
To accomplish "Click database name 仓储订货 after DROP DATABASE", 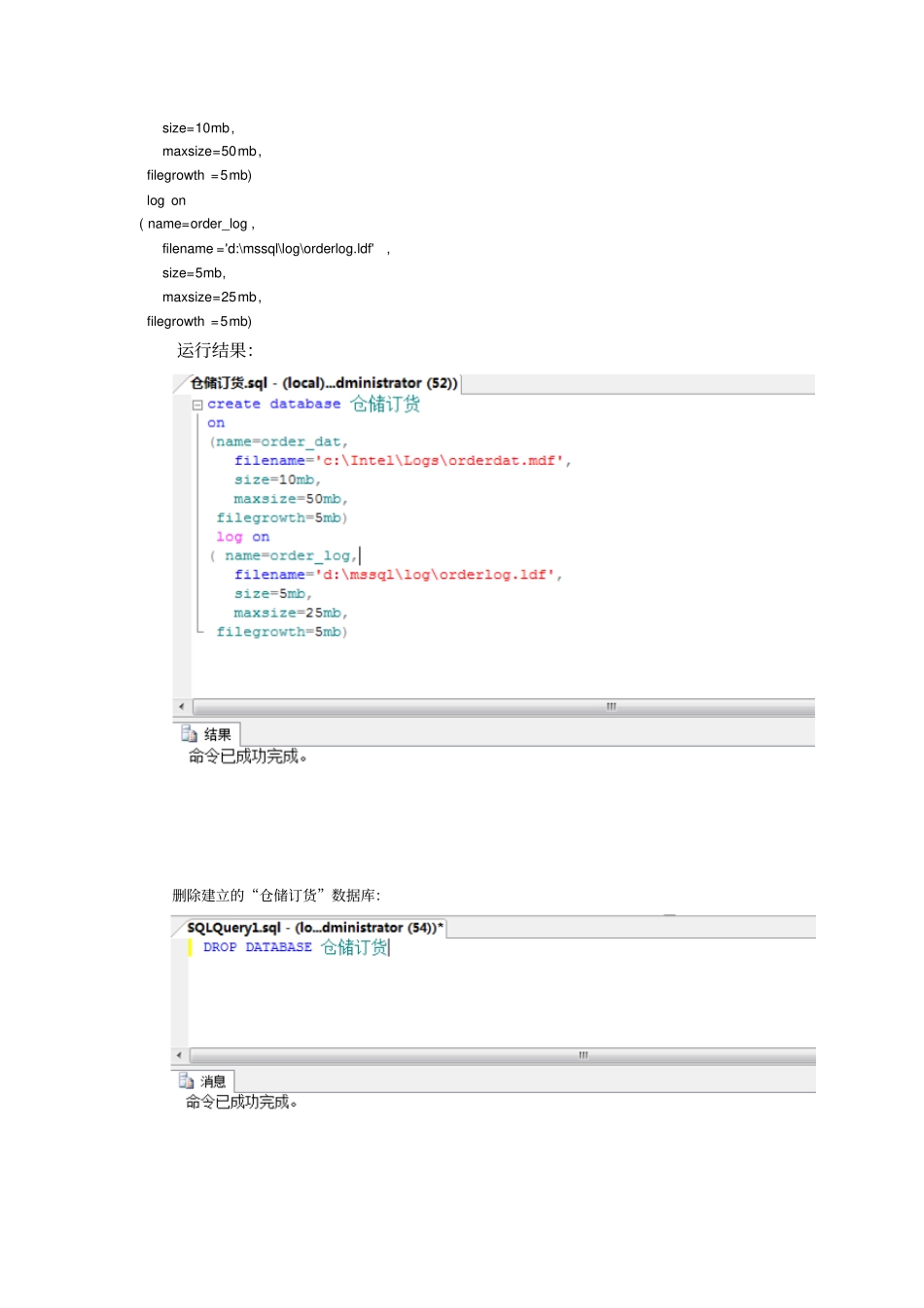I will pyautogui.click(x=355, y=947).
